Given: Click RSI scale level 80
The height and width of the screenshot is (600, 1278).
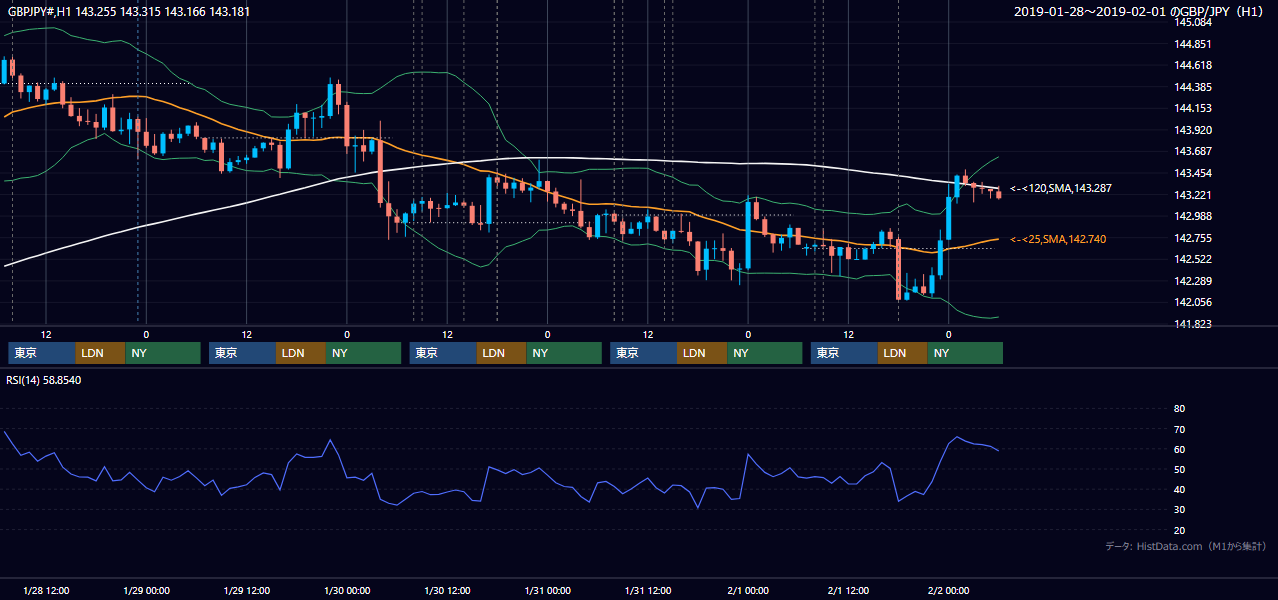Looking at the screenshot, I should click(x=1179, y=409).
